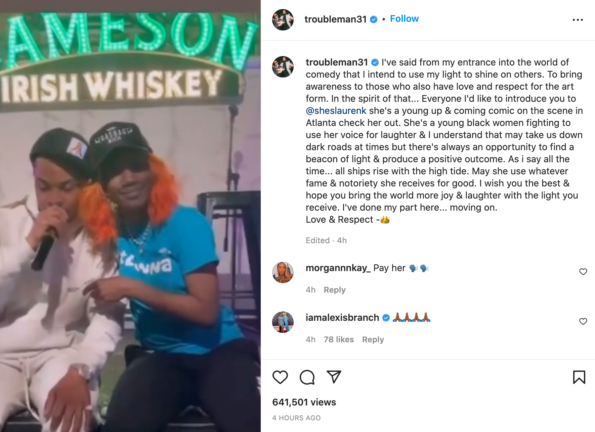Open the comment bubble icon
The height and width of the screenshot is (432, 595).
307,377
